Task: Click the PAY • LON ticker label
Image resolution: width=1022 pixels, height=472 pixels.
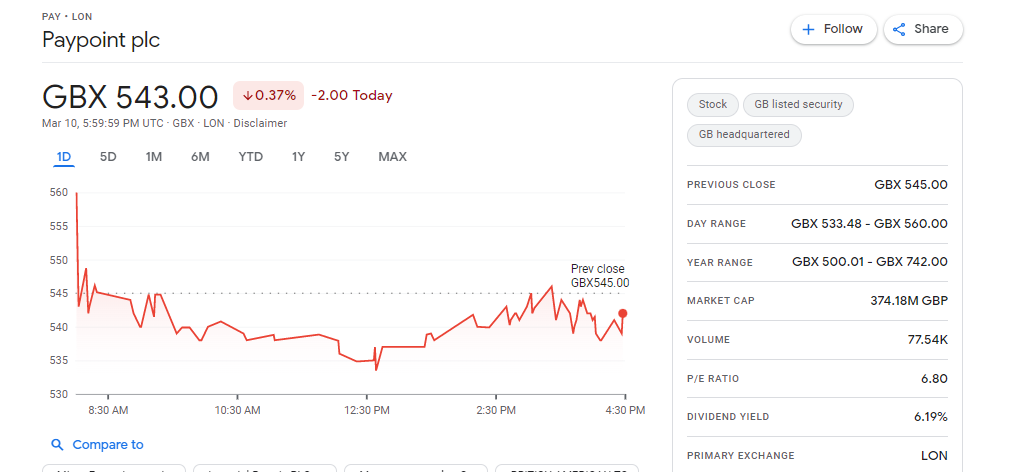Action: [67, 17]
